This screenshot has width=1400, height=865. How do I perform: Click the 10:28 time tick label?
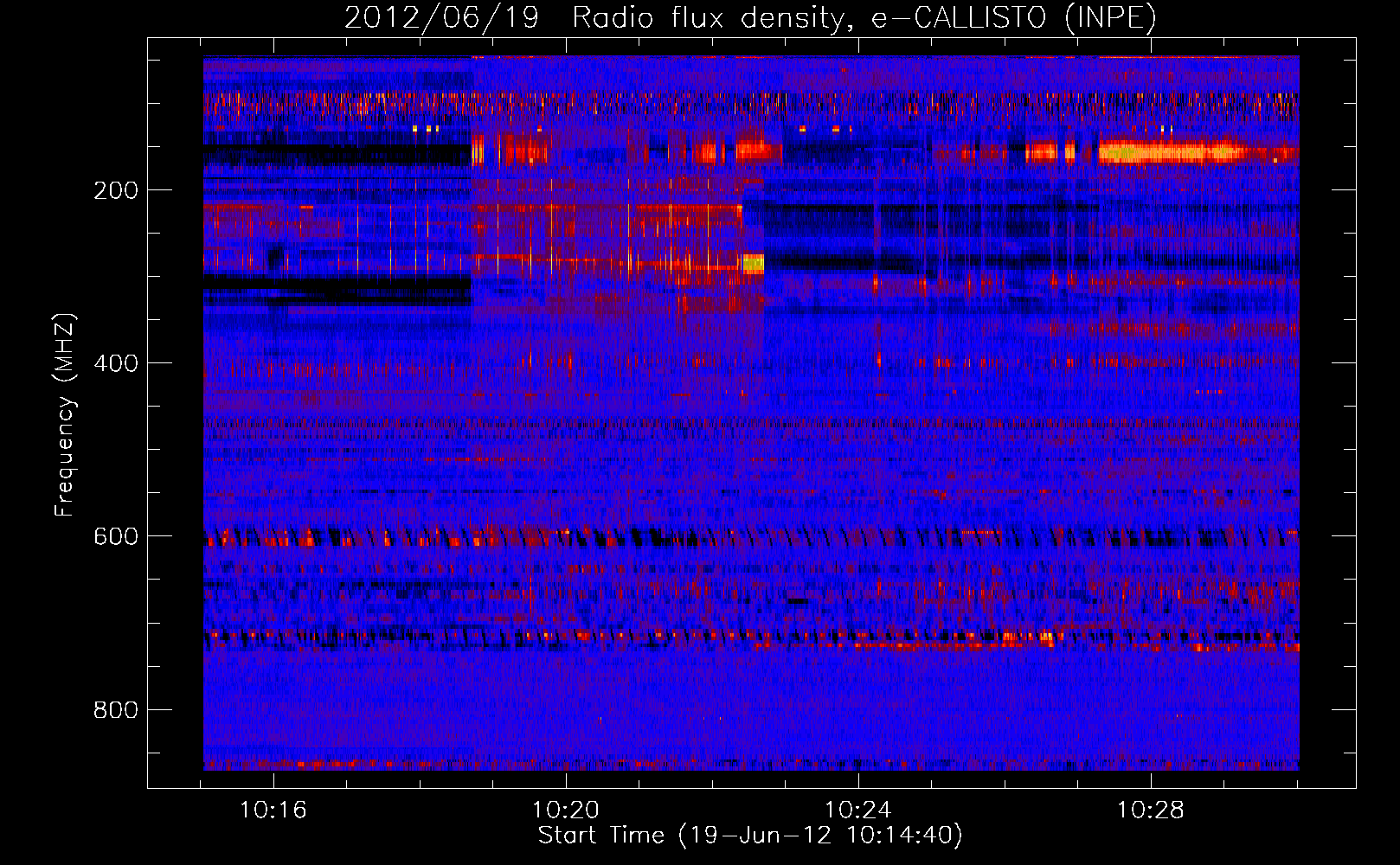click(1150, 811)
